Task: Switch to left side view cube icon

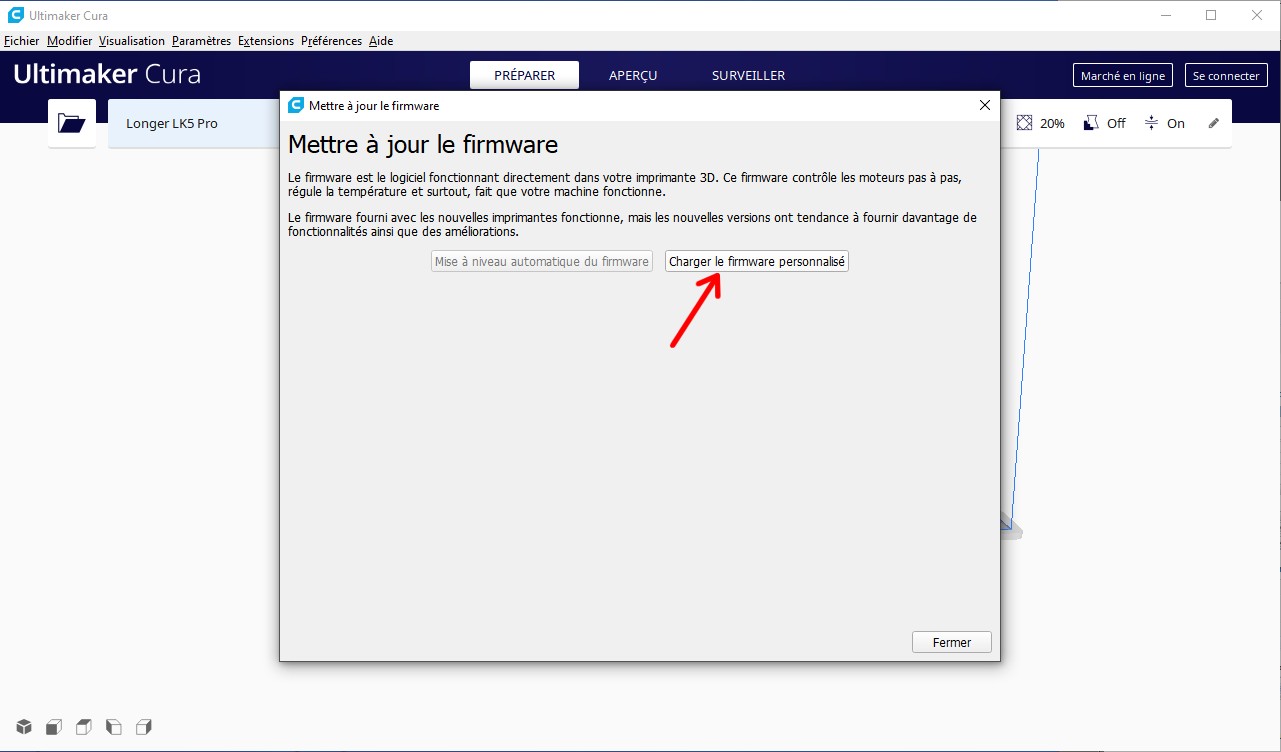Action: coord(114,727)
